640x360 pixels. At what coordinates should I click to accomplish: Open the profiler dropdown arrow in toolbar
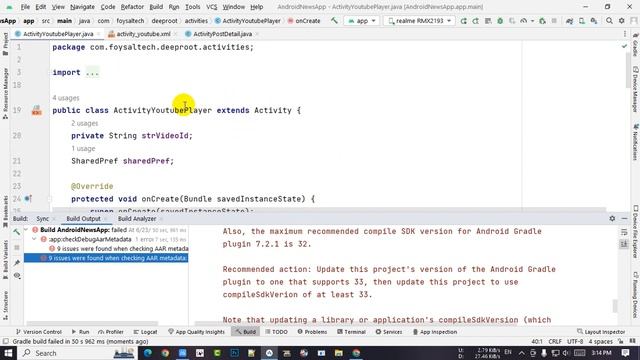click(x=532, y=21)
